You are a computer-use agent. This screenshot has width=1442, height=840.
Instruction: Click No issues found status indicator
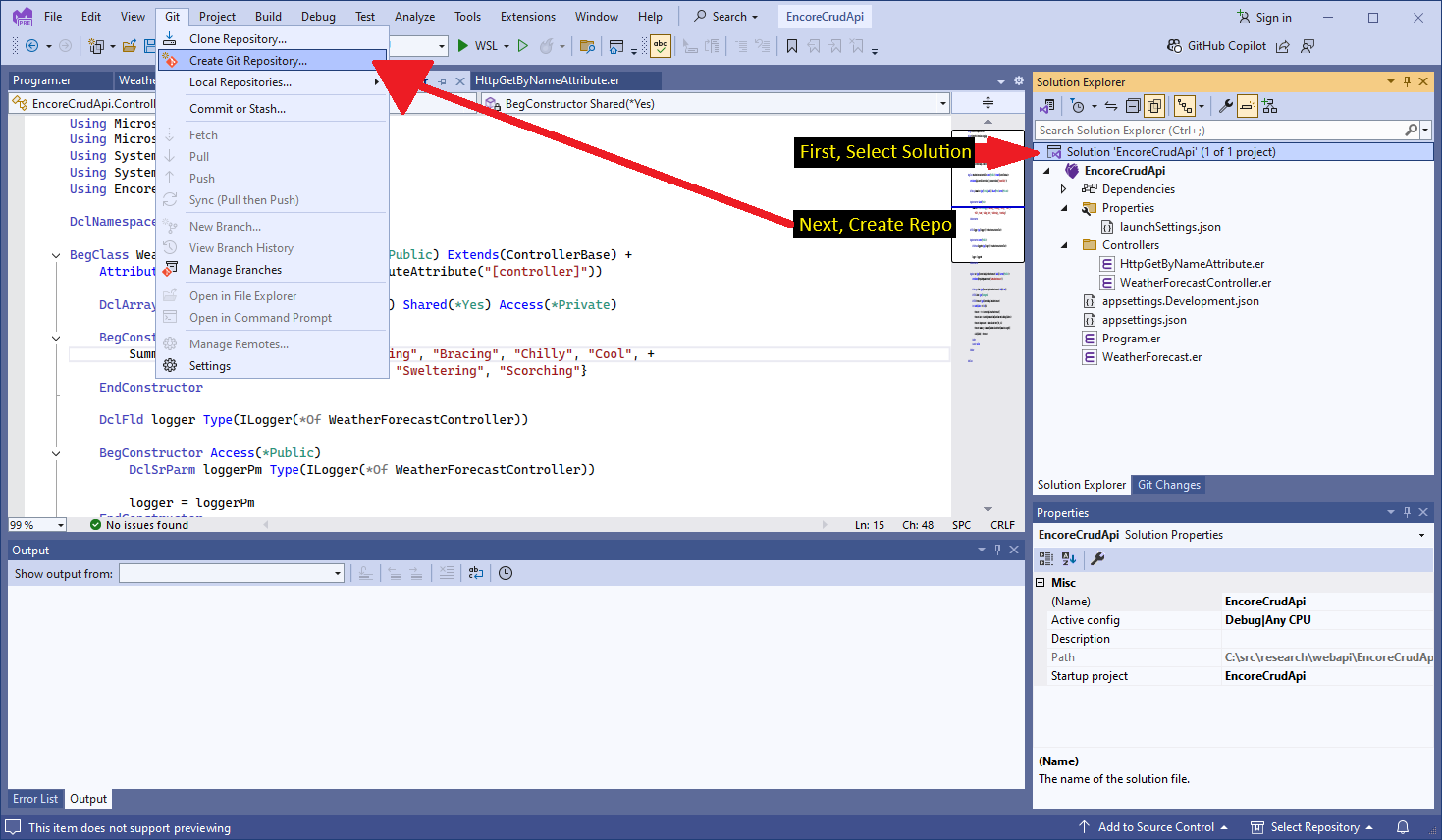click(139, 525)
